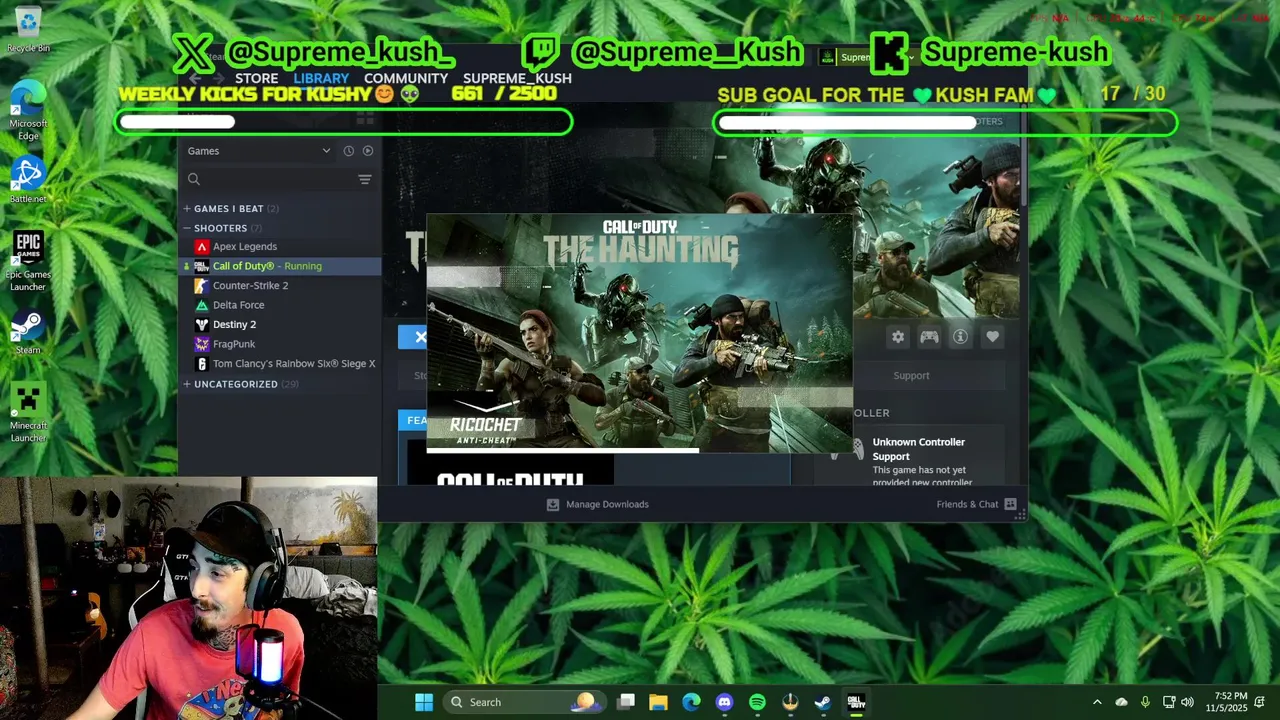Click the Manage Downloads link

tap(607, 505)
